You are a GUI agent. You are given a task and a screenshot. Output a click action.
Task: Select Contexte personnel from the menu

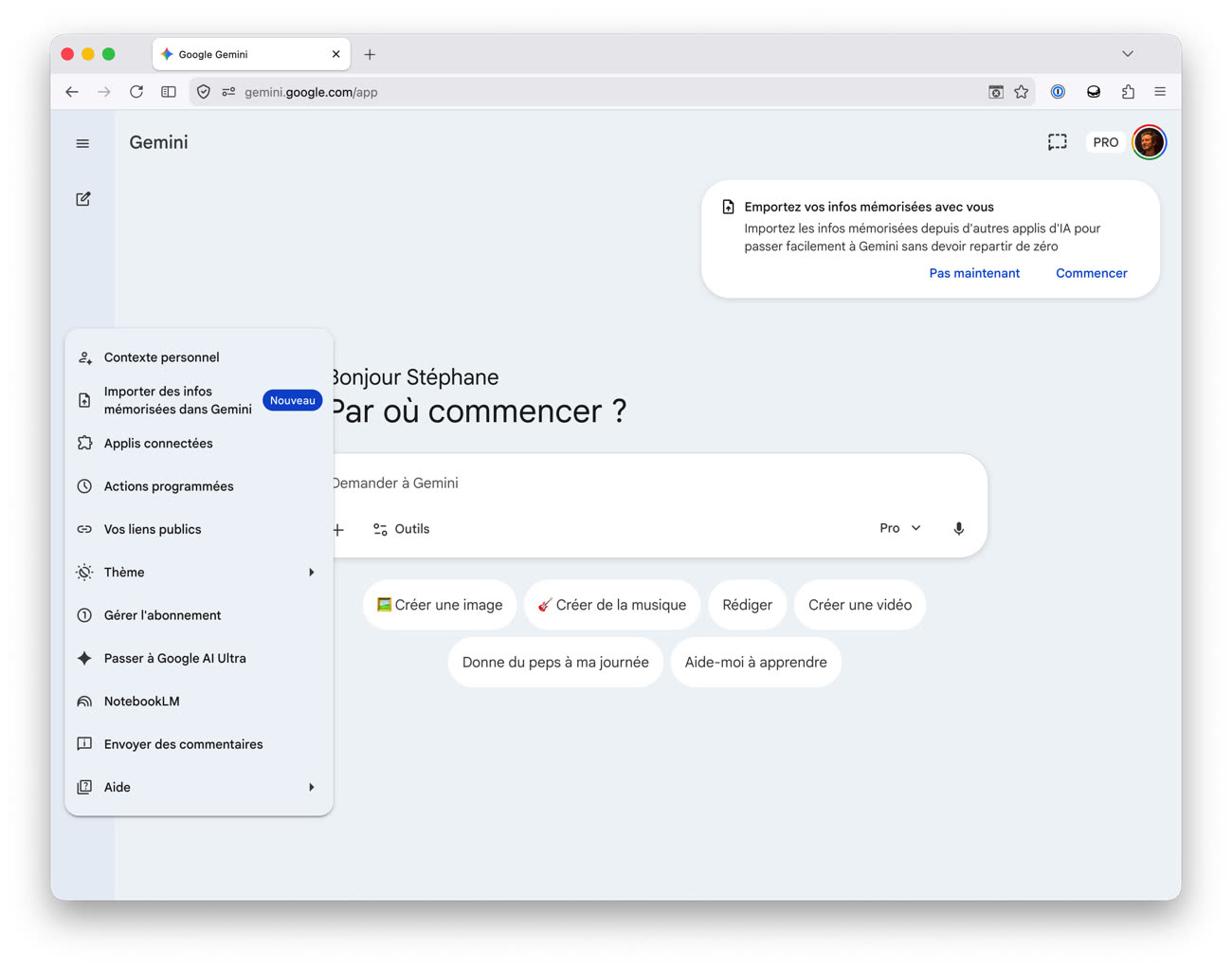(161, 357)
